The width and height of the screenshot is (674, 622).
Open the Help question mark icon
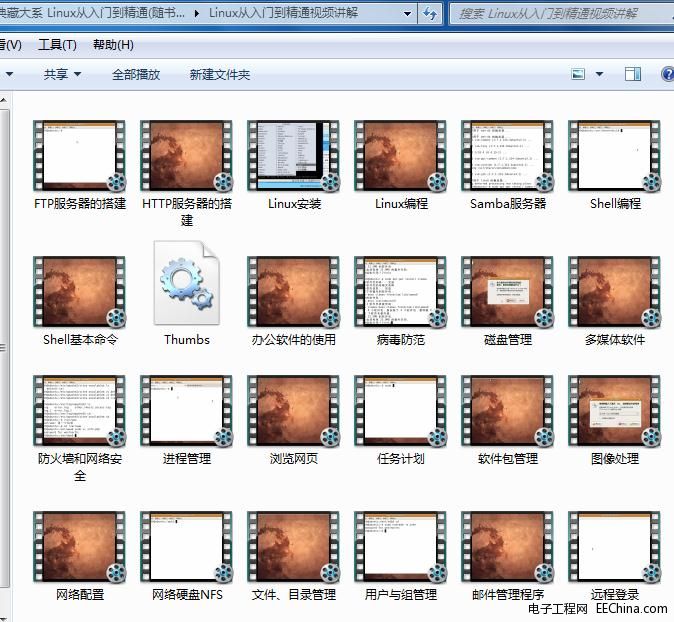[667, 74]
